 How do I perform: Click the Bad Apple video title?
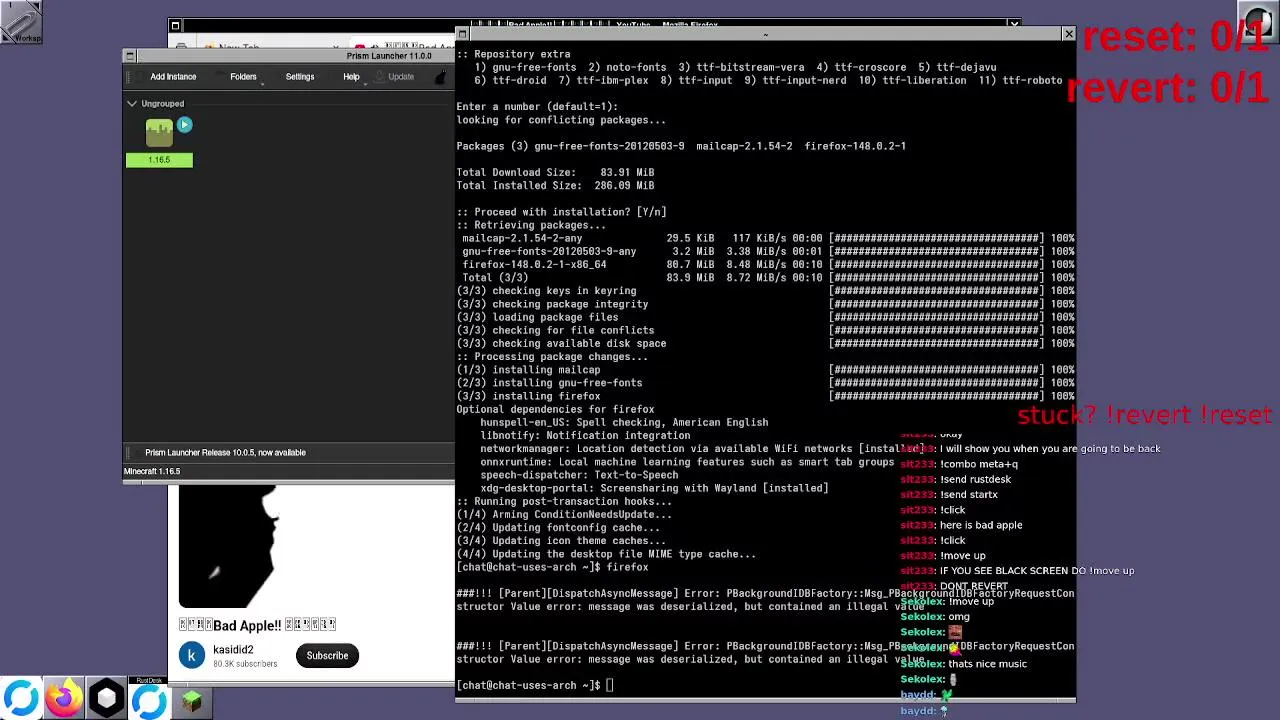point(257,625)
